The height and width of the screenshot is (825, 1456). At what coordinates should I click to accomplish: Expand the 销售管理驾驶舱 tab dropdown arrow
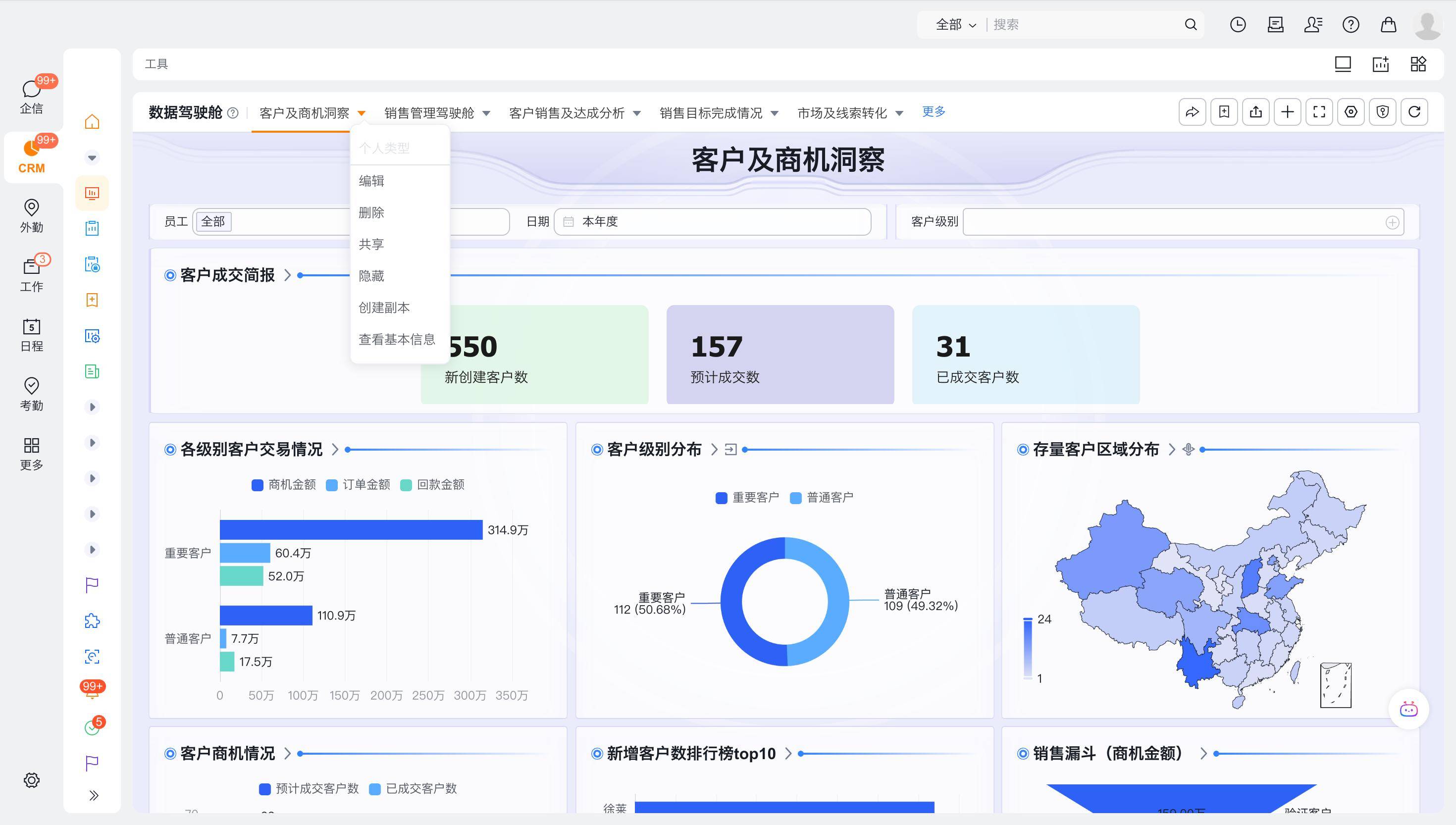tap(486, 113)
